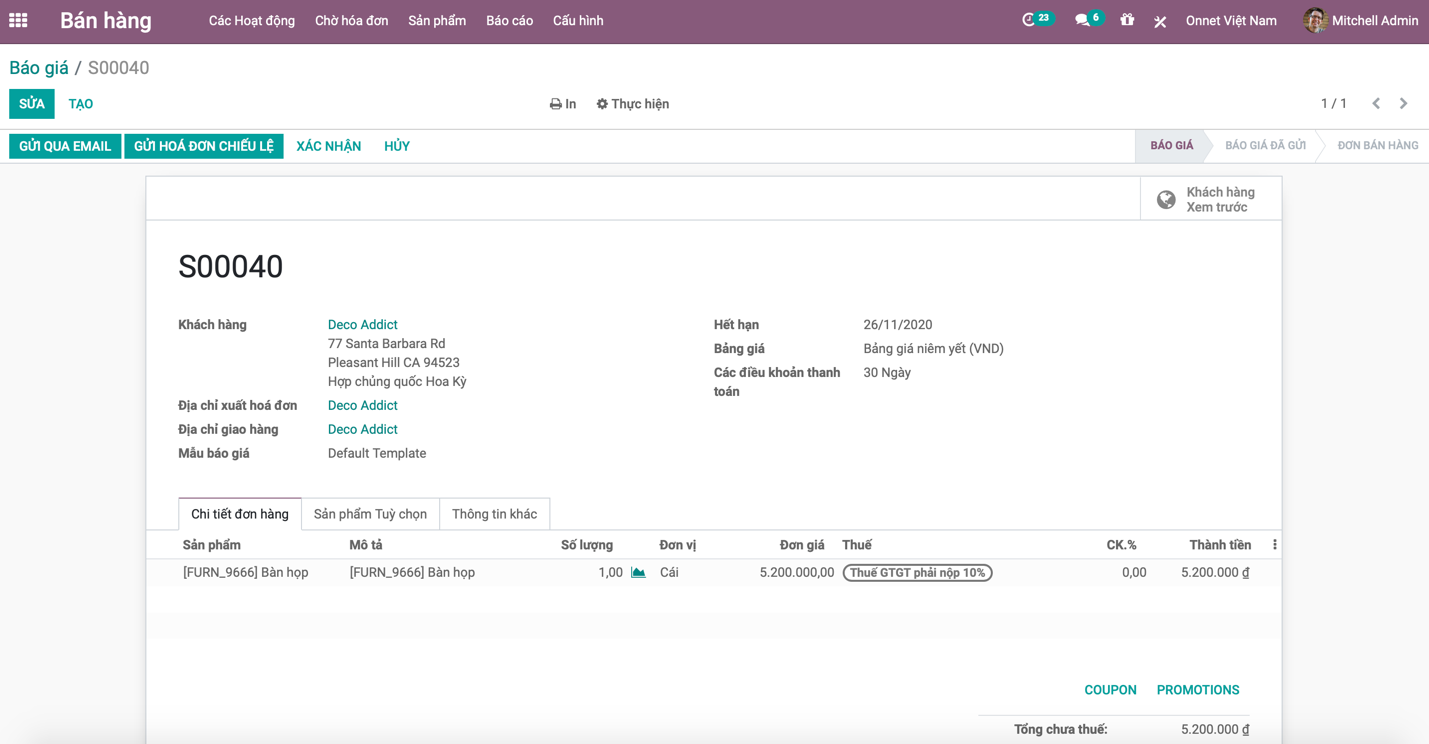Open the apps grid menu icon
This screenshot has width=1429, height=744.
coord(18,20)
